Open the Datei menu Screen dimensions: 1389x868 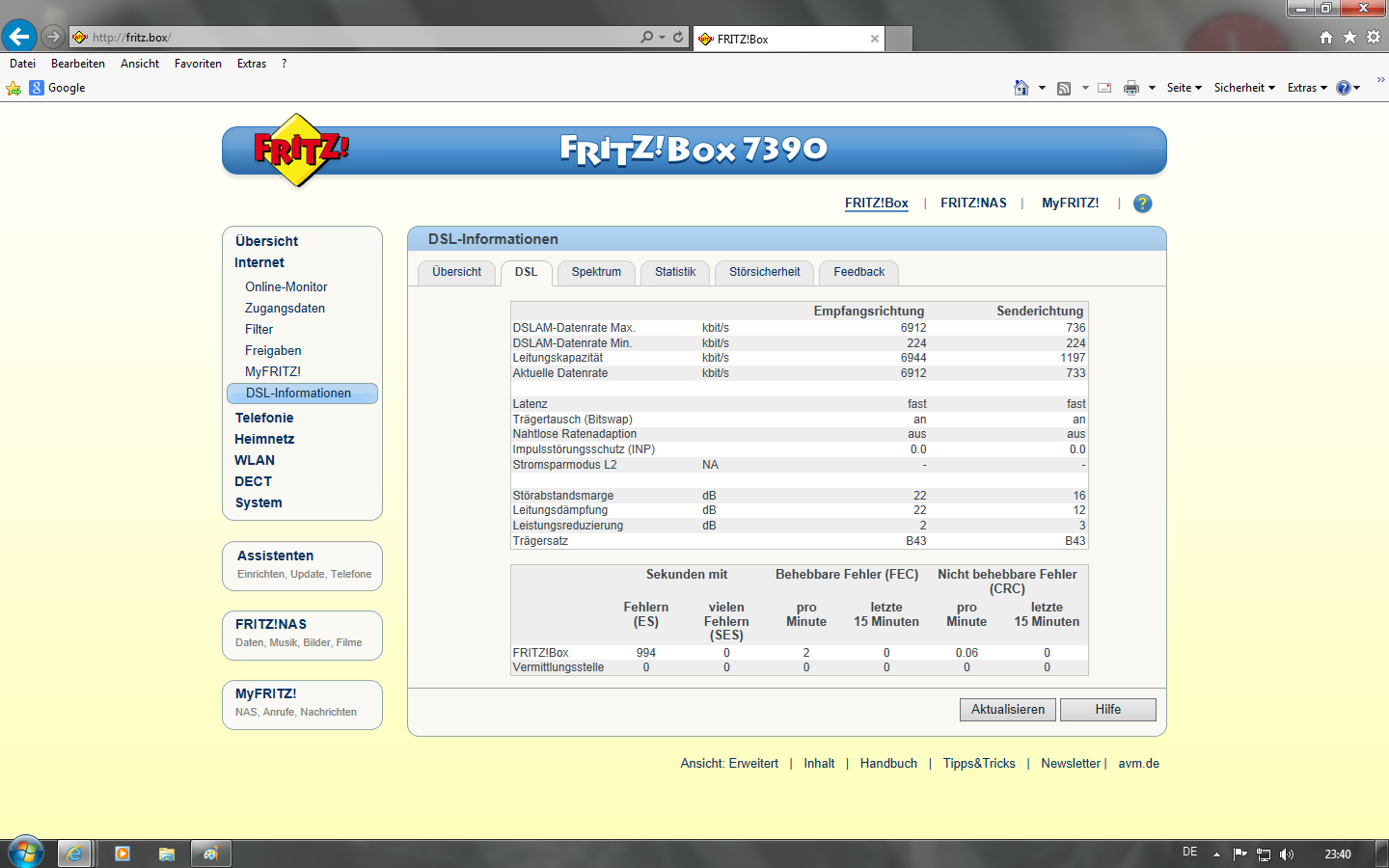22,64
